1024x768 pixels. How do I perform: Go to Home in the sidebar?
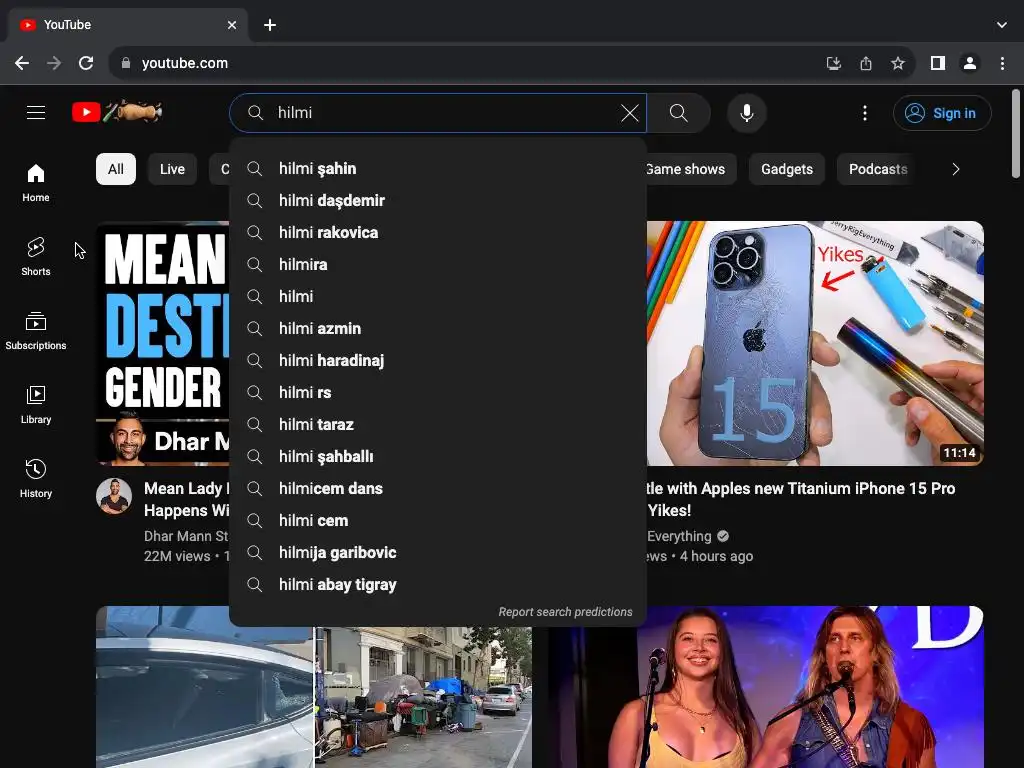36,183
